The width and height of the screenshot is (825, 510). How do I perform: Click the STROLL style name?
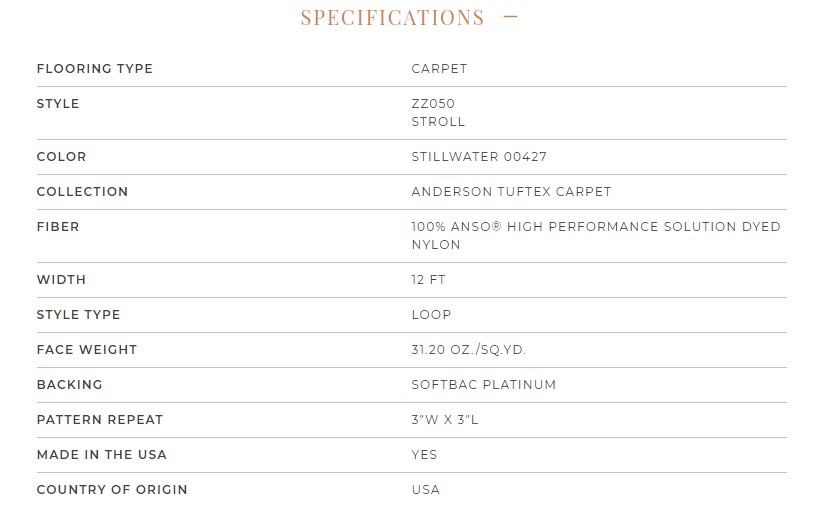(x=438, y=122)
